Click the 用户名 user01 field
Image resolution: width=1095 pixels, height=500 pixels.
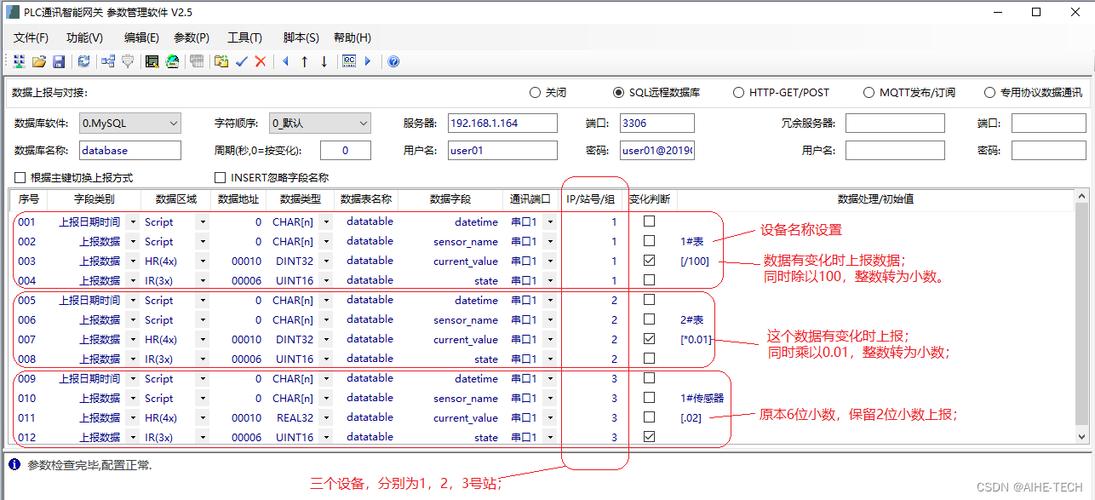coord(503,150)
